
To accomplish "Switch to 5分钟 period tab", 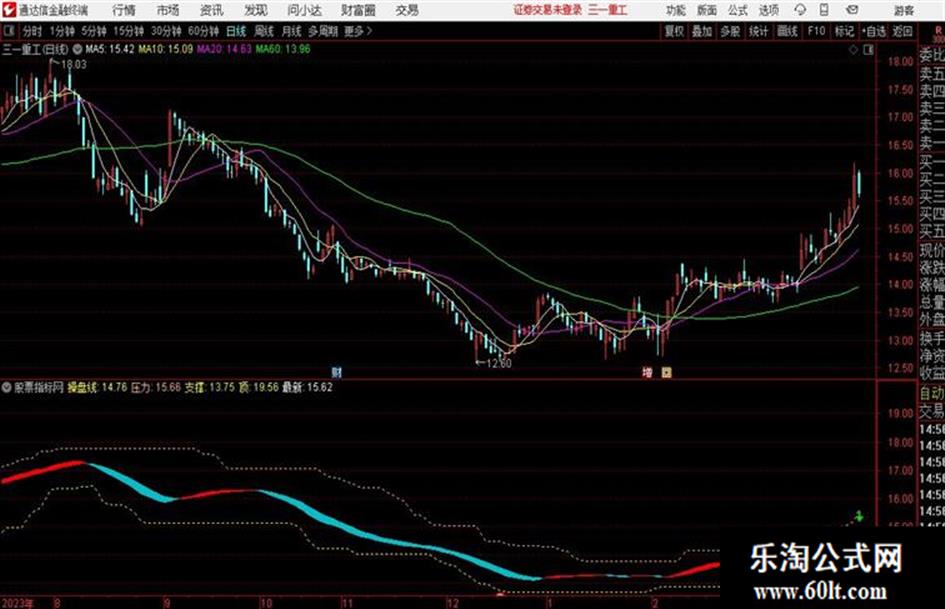I will tap(94, 31).
